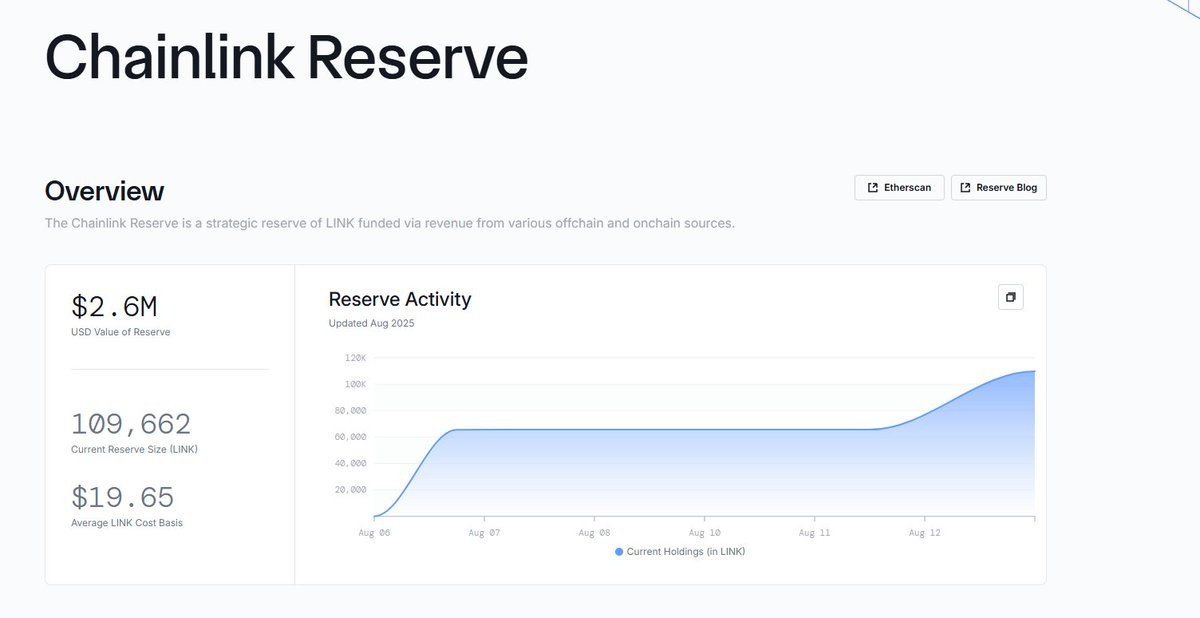
Task: Click the Aug 11 axis label
Action: click(813, 533)
